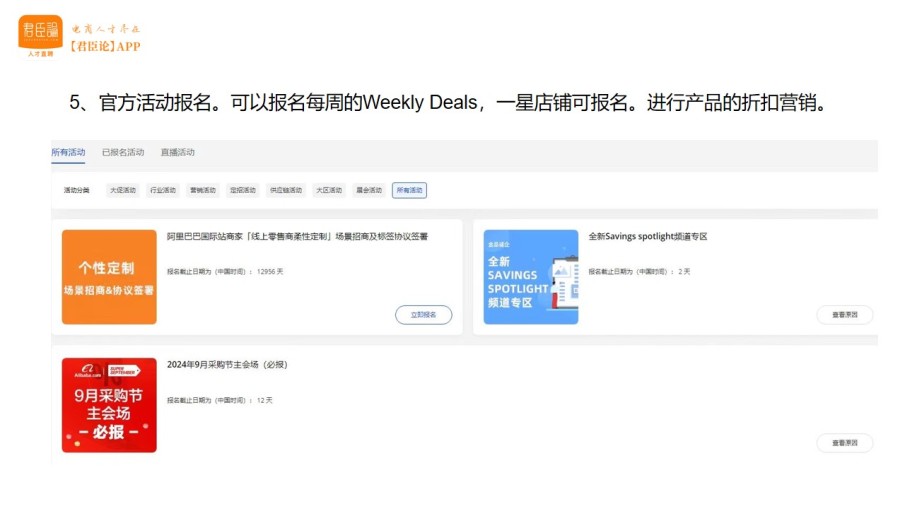Open the Savings Spotlight blue banner image
This screenshot has width=905, height=509.
(530, 277)
